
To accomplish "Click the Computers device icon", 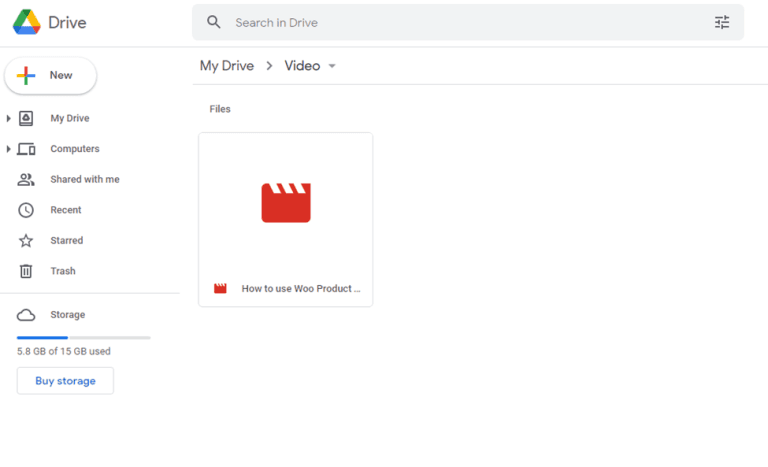I will [x=27, y=149].
